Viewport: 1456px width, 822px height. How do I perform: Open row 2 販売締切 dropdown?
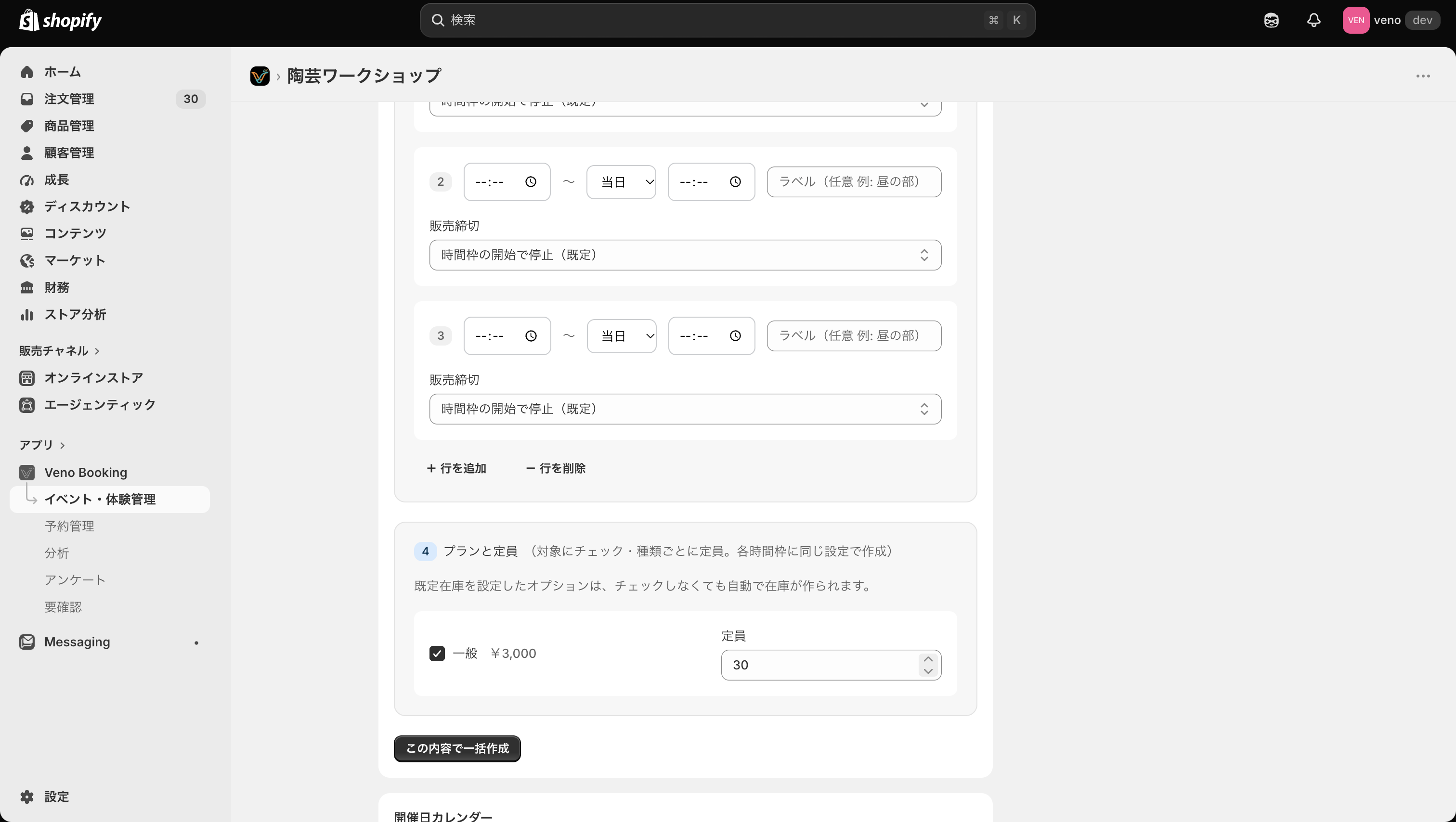(685, 255)
